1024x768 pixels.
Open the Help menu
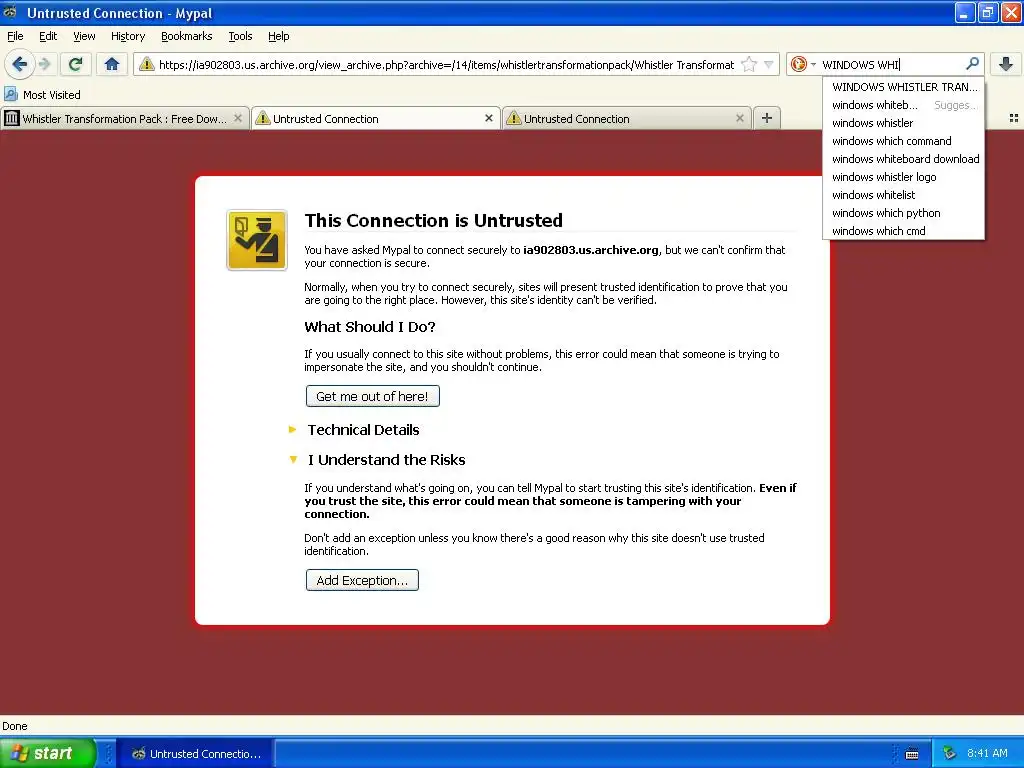(x=278, y=36)
